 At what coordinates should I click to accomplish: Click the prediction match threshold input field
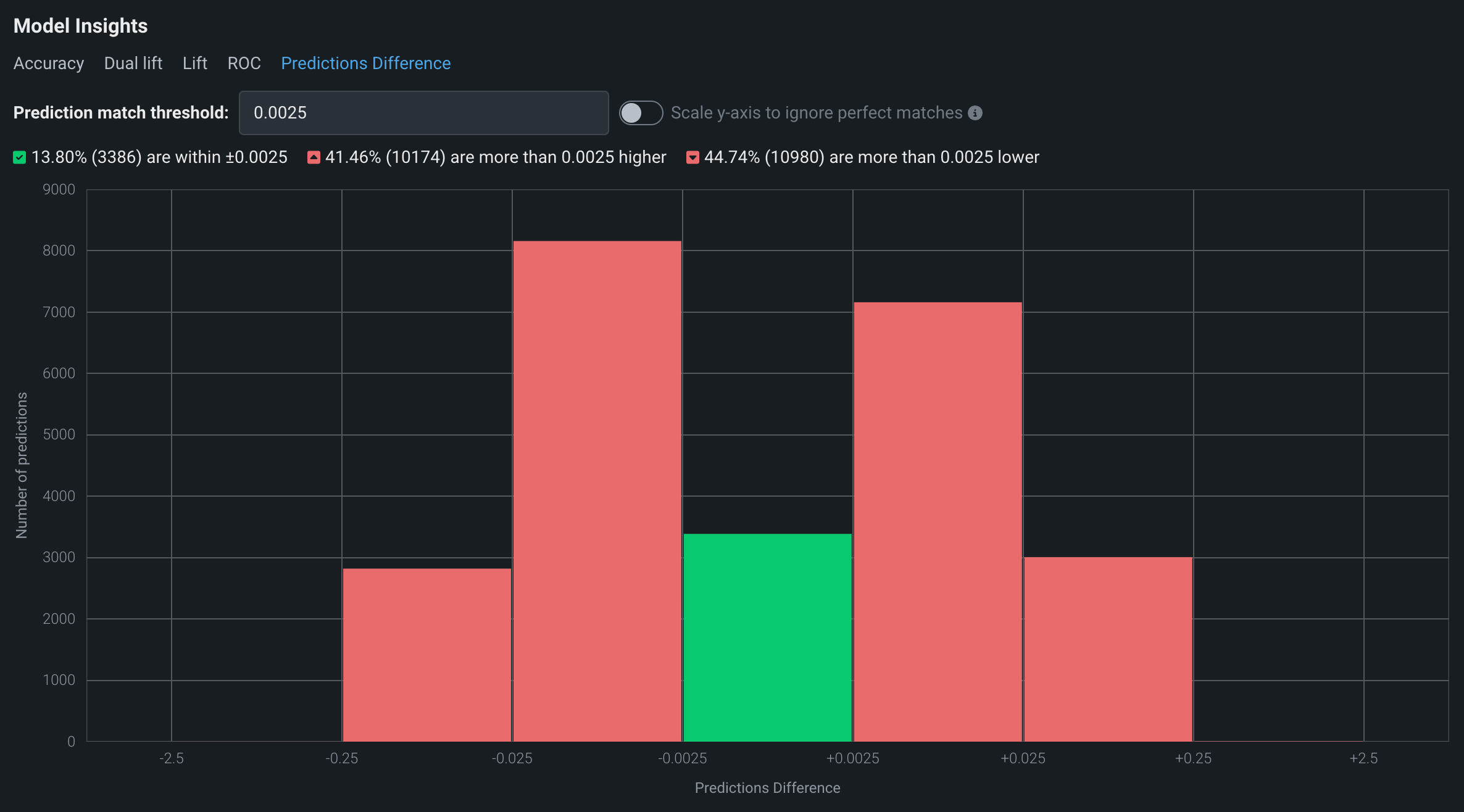[423, 113]
